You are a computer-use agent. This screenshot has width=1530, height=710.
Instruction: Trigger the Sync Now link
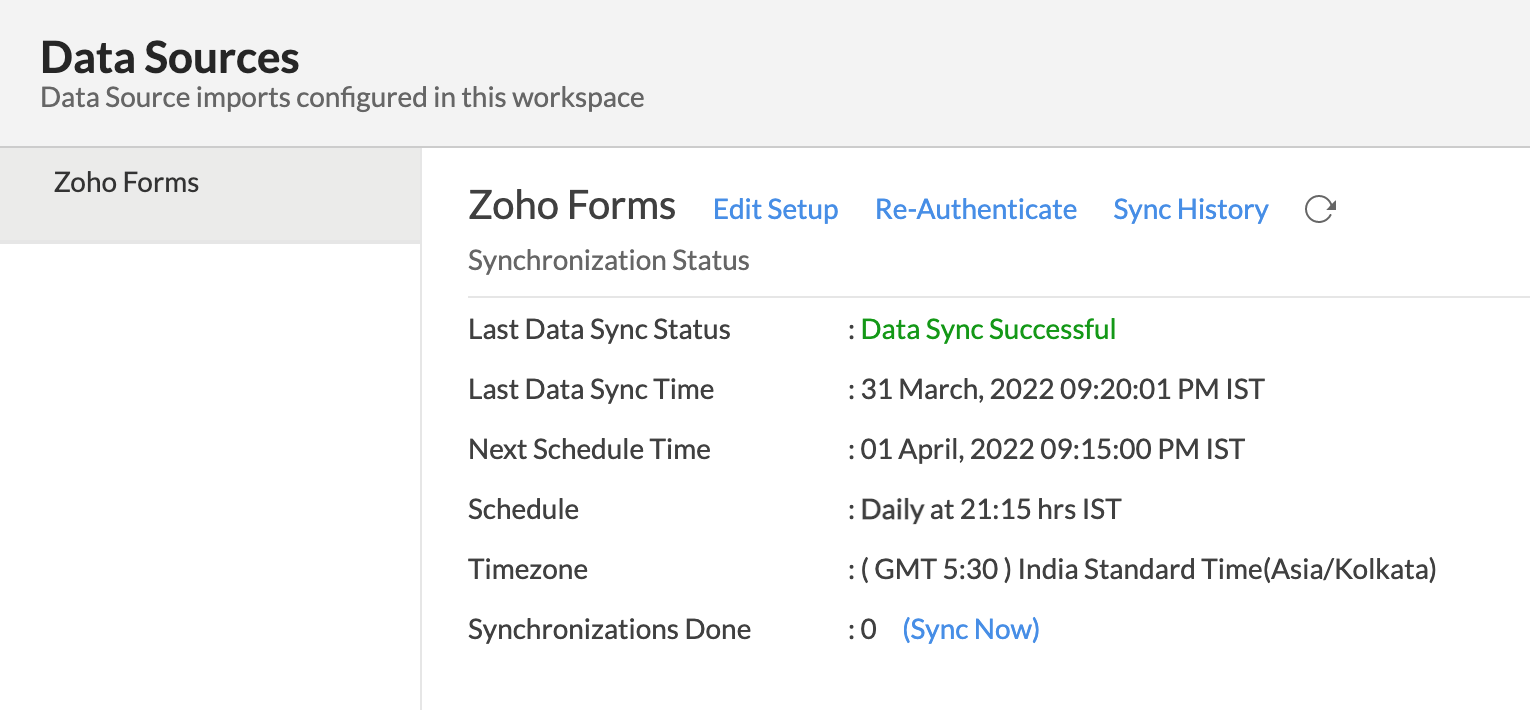(x=970, y=630)
